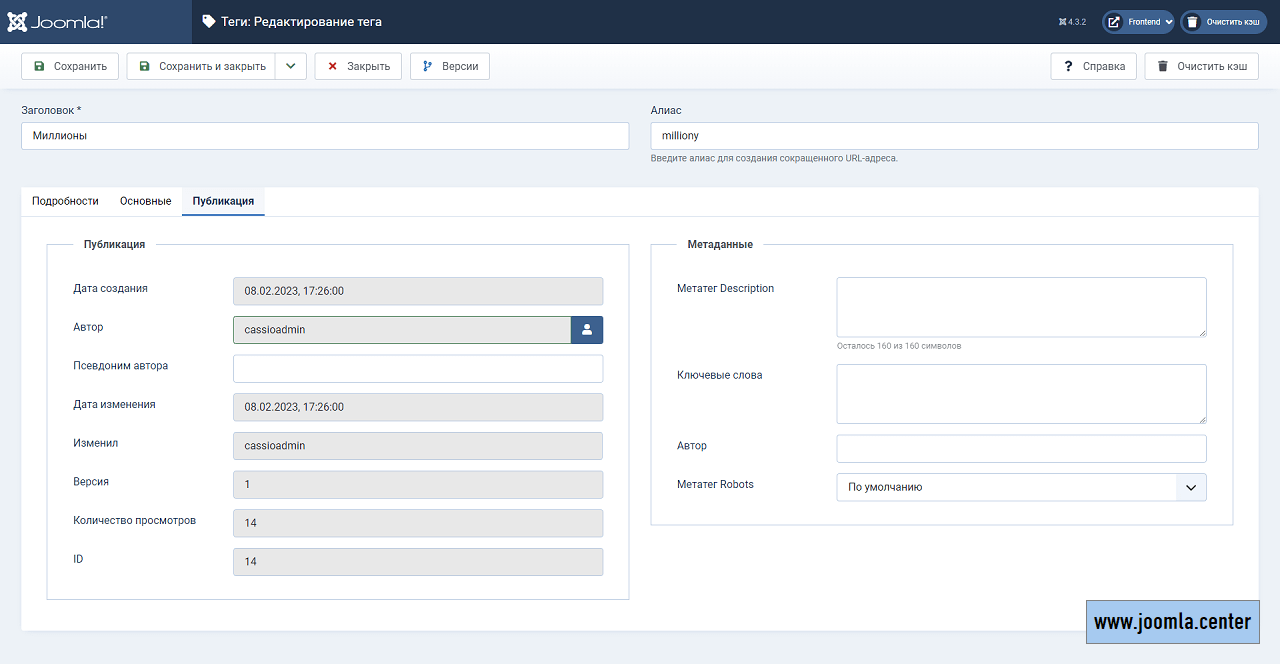Click the toolbar Очистить кэш button
Screen dimensions: 1280x664
(1201, 67)
